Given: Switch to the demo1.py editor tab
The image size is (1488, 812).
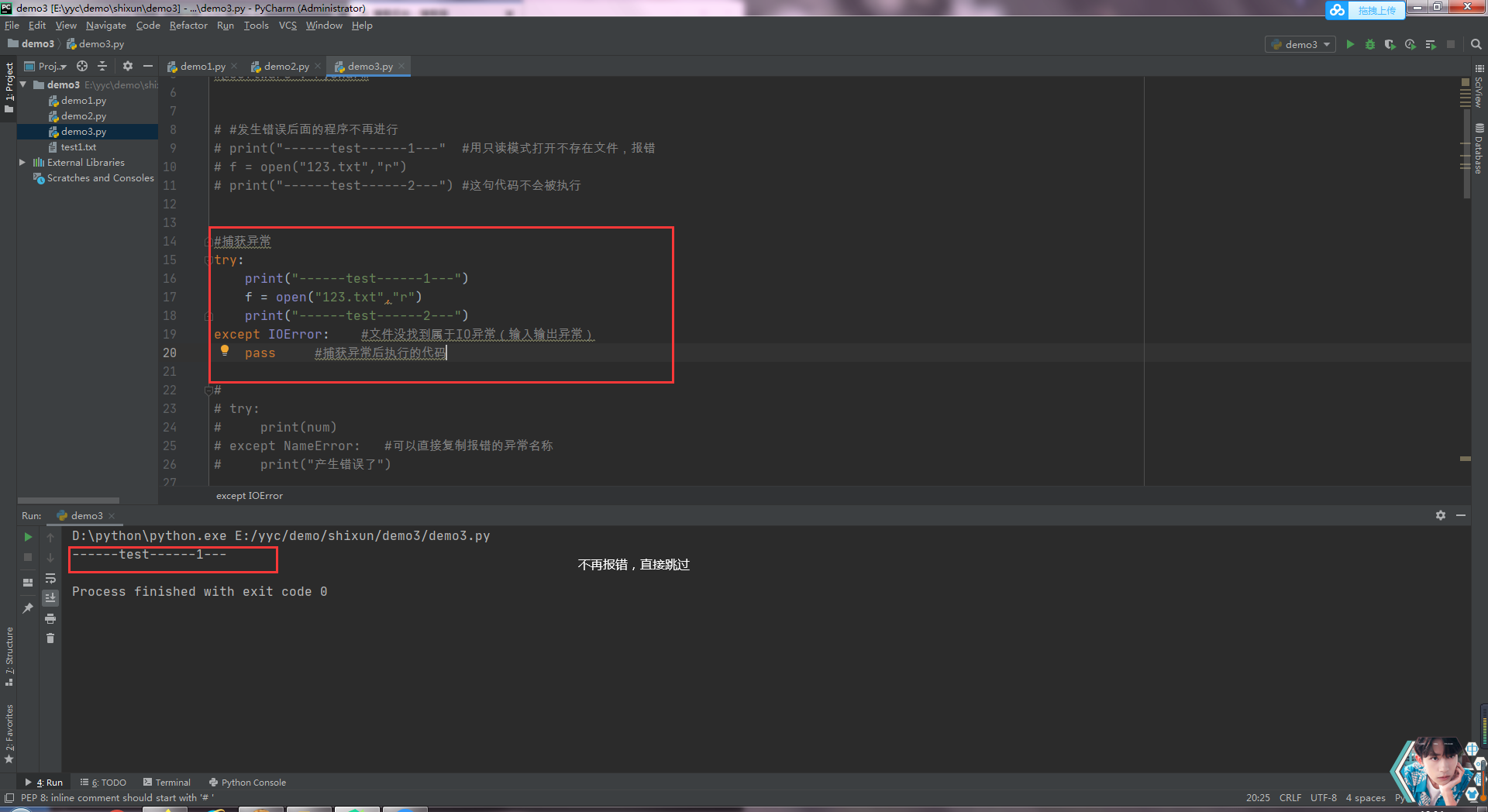Looking at the screenshot, I should tap(202, 67).
